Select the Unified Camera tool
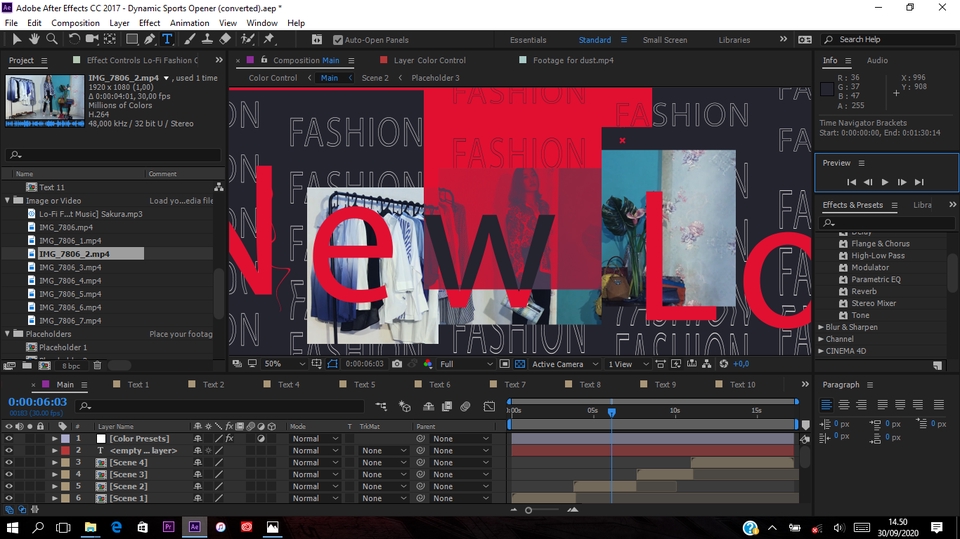 (92, 39)
